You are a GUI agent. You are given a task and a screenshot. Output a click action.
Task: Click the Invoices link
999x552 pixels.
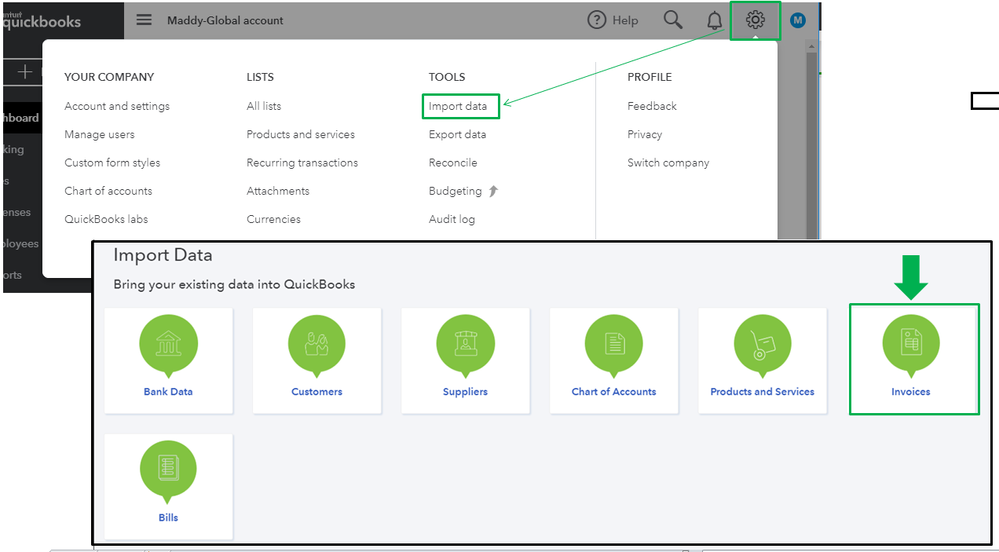(x=911, y=391)
